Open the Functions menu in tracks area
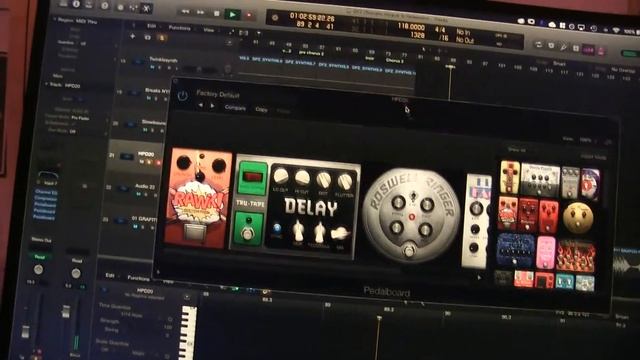 click(180, 28)
